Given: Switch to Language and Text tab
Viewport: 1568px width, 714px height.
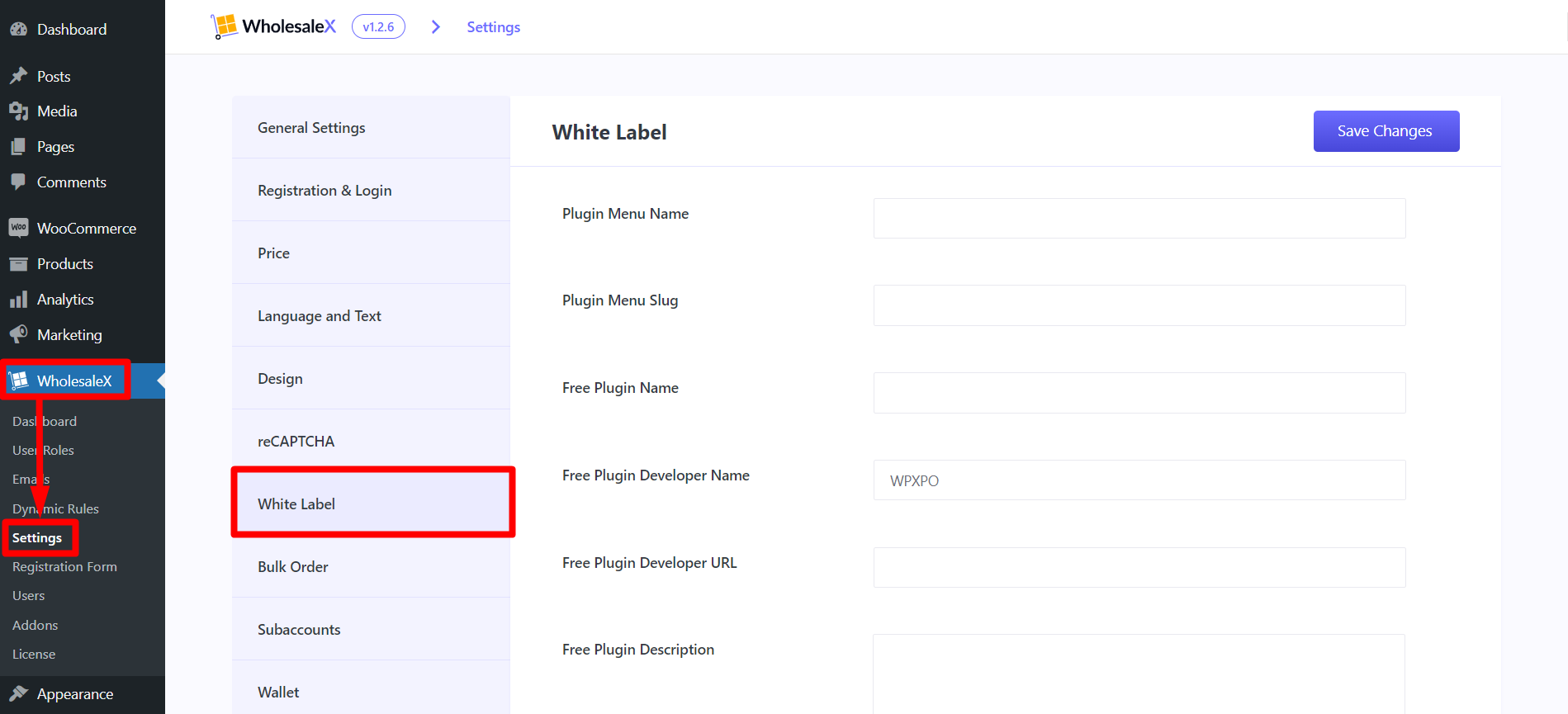Looking at the screenshot, I should 371,315.
